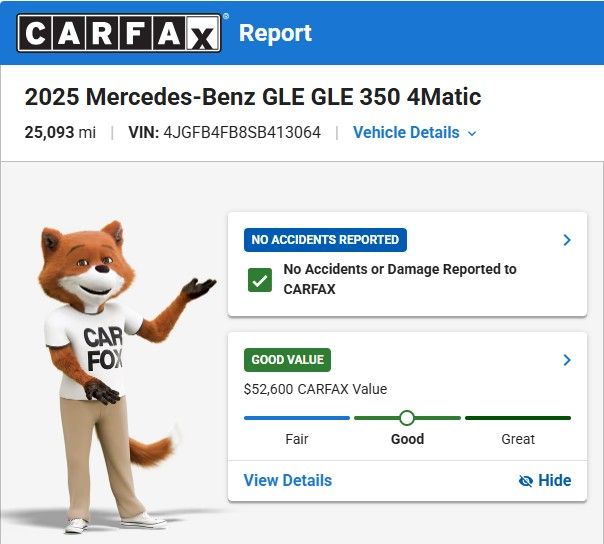Click the CARFAX logo

tap(119, 33)
